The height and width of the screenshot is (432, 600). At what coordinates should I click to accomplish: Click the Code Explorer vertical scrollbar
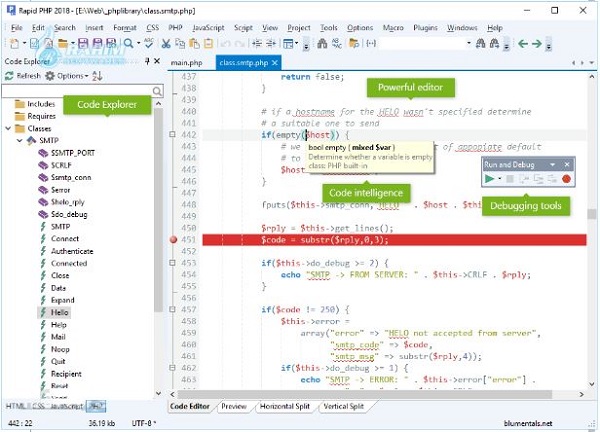pos(158,210)
